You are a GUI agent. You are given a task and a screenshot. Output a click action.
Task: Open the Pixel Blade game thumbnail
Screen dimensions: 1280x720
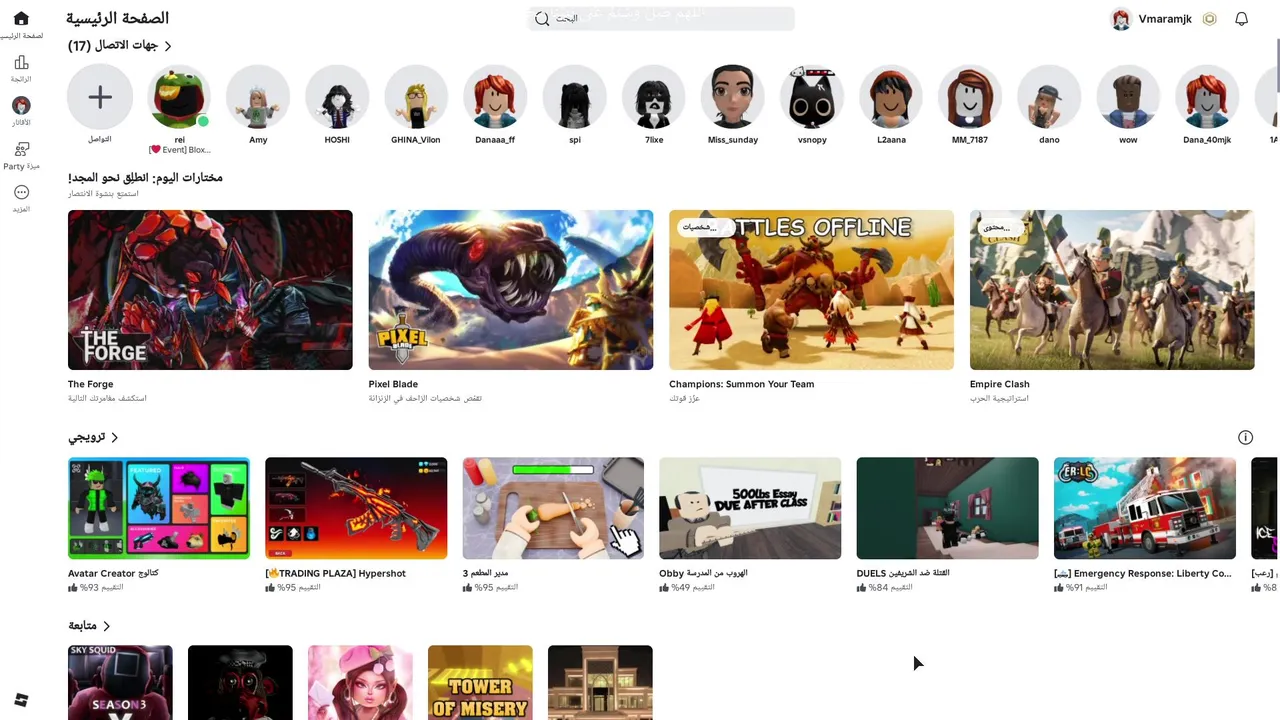pyautogui.click(x=511, y=290)
